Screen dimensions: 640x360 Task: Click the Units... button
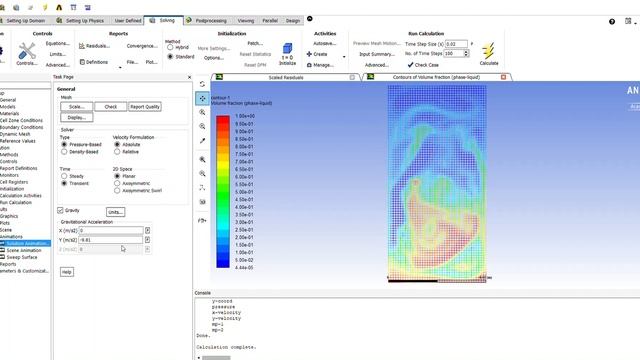point(116,212)
